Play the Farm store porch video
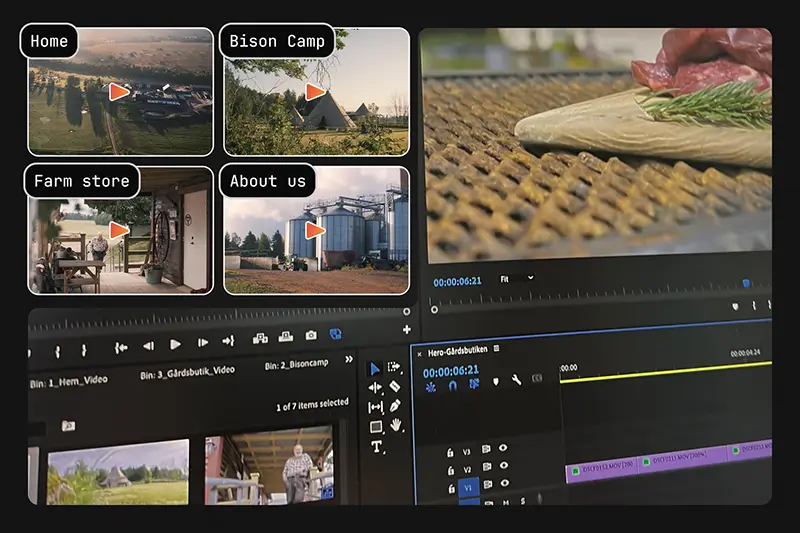 (119, 230)
